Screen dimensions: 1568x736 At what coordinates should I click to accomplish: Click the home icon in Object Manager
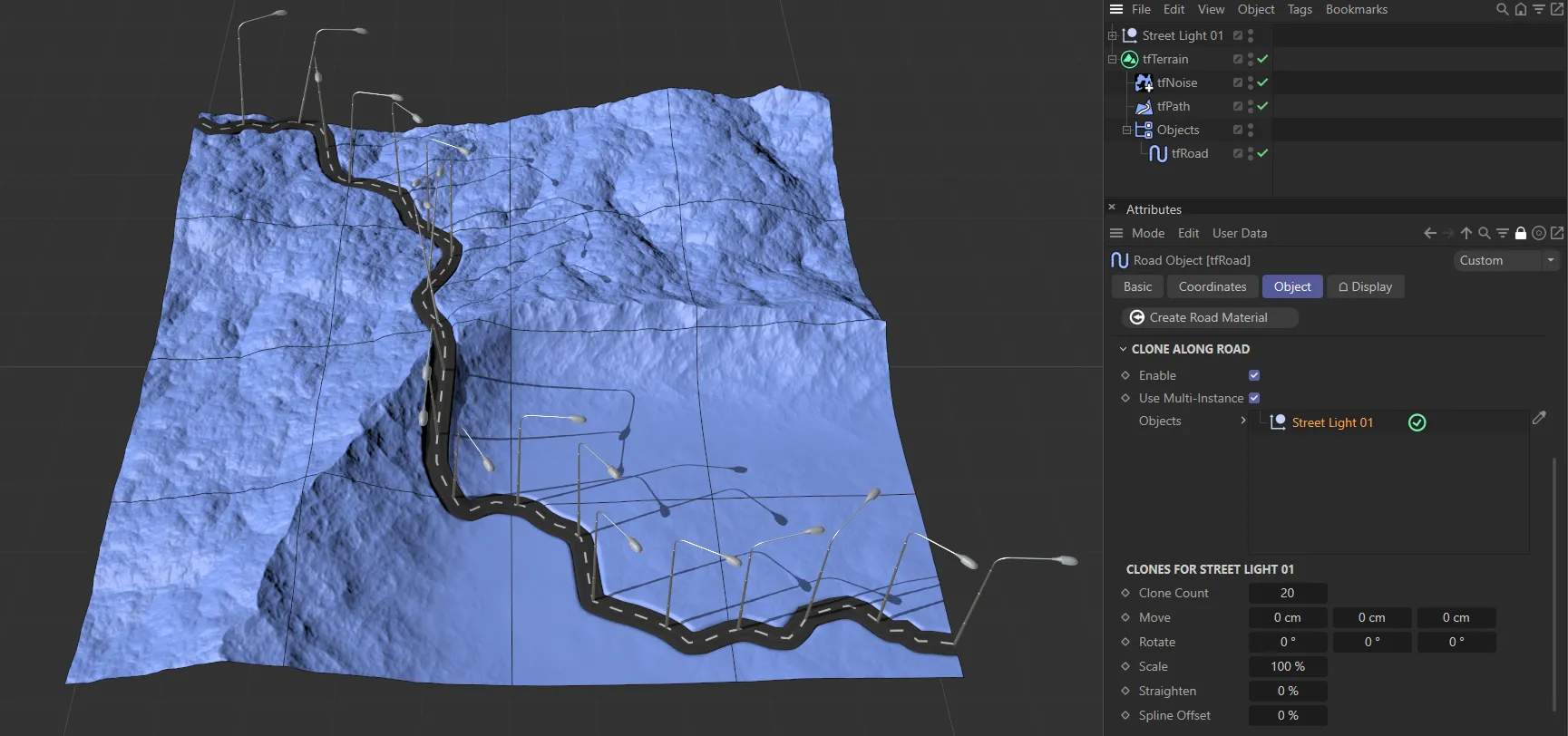[1521, 9]
